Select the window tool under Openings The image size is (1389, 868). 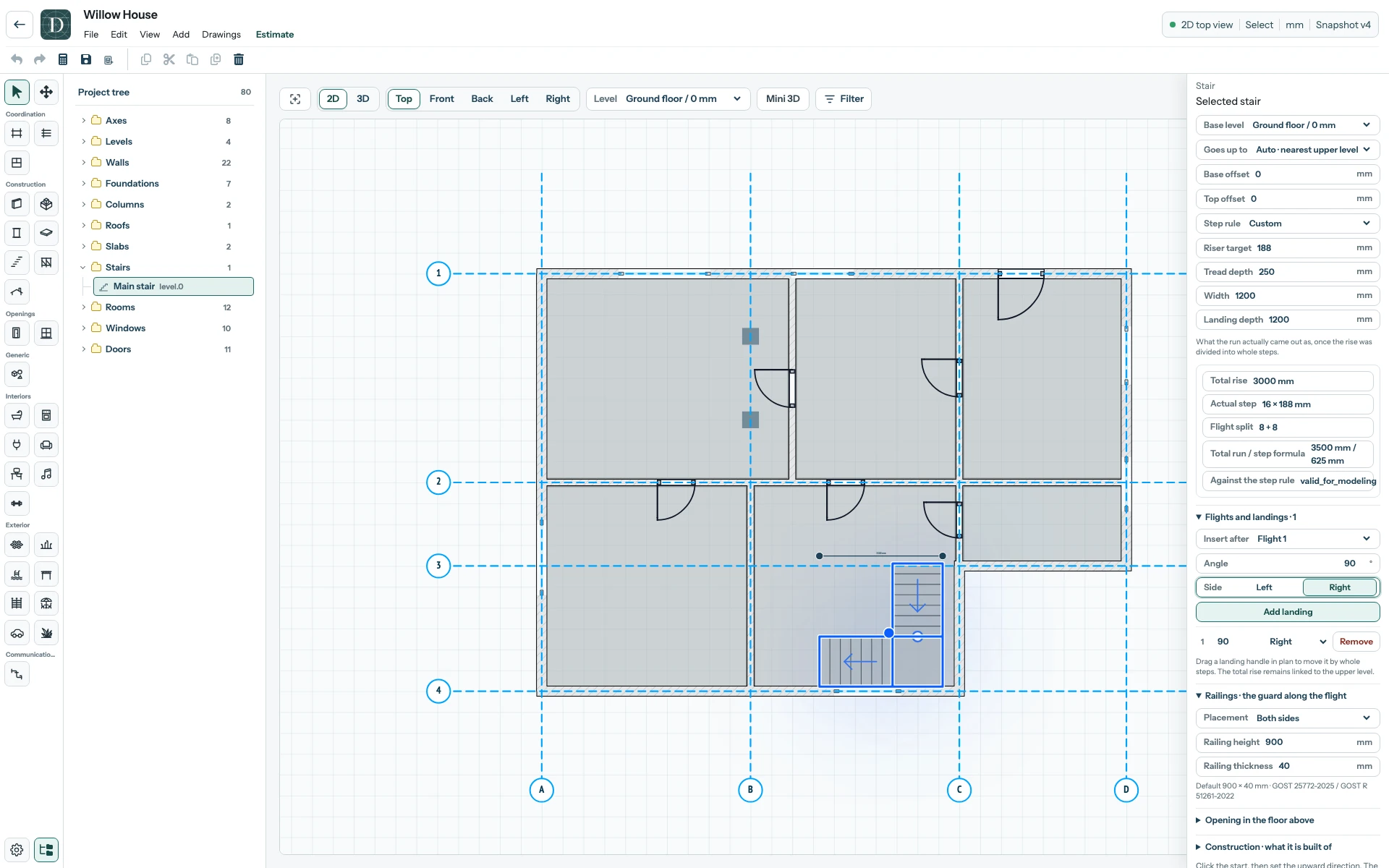pos(46,333)
